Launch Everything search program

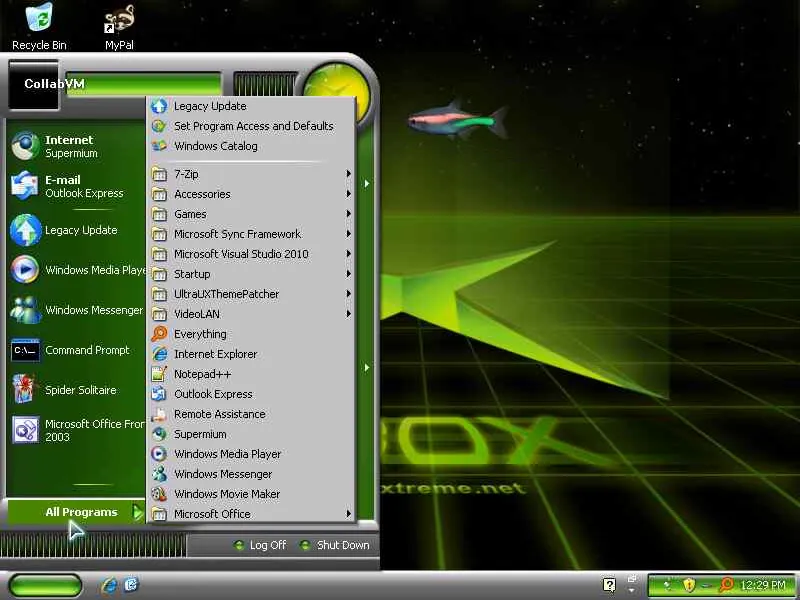click(x=252, y=334)
